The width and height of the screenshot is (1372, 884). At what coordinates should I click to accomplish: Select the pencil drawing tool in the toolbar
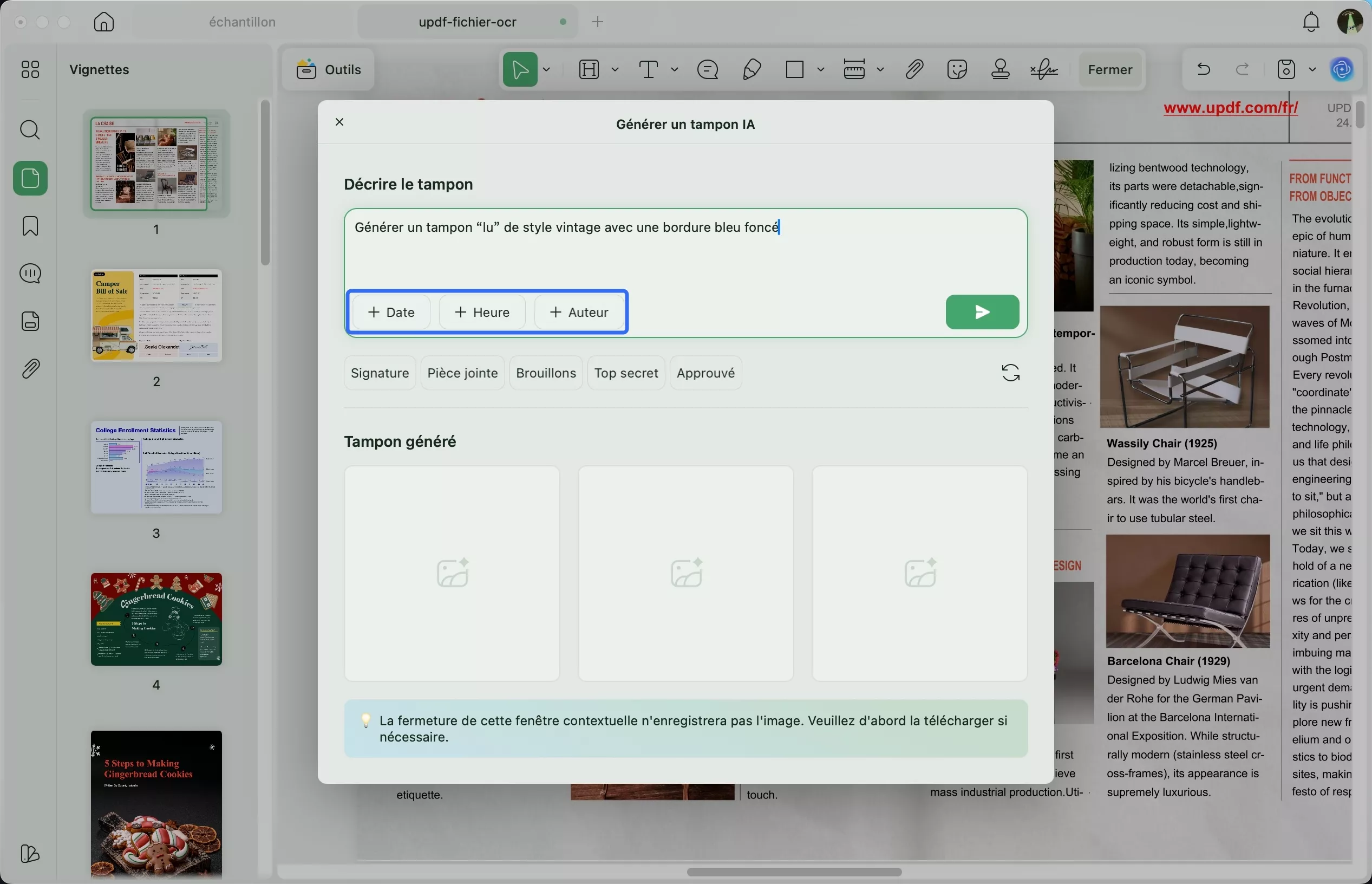click(752, 70)
